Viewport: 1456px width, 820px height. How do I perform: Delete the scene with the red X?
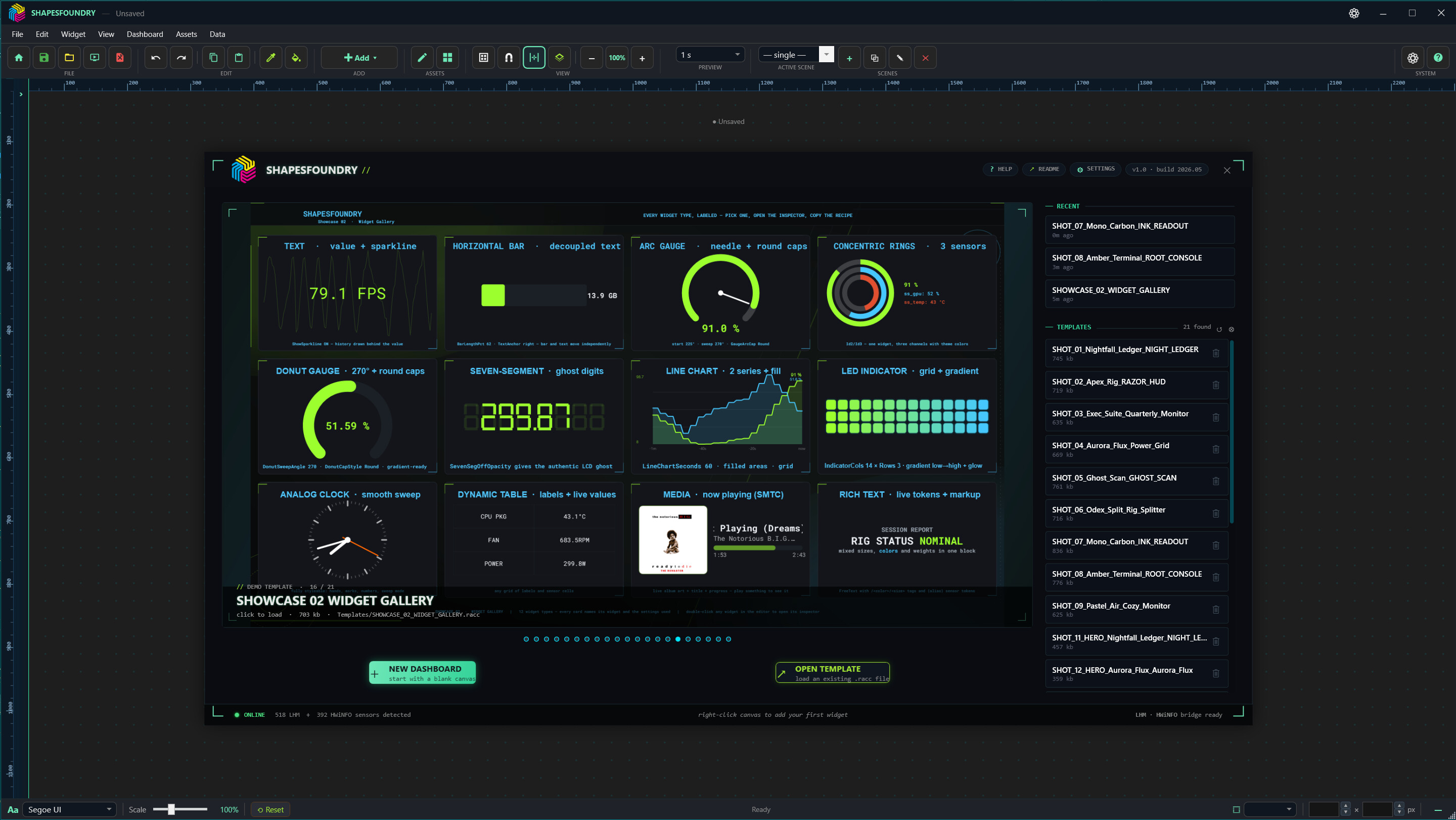(x=925, y=58)
